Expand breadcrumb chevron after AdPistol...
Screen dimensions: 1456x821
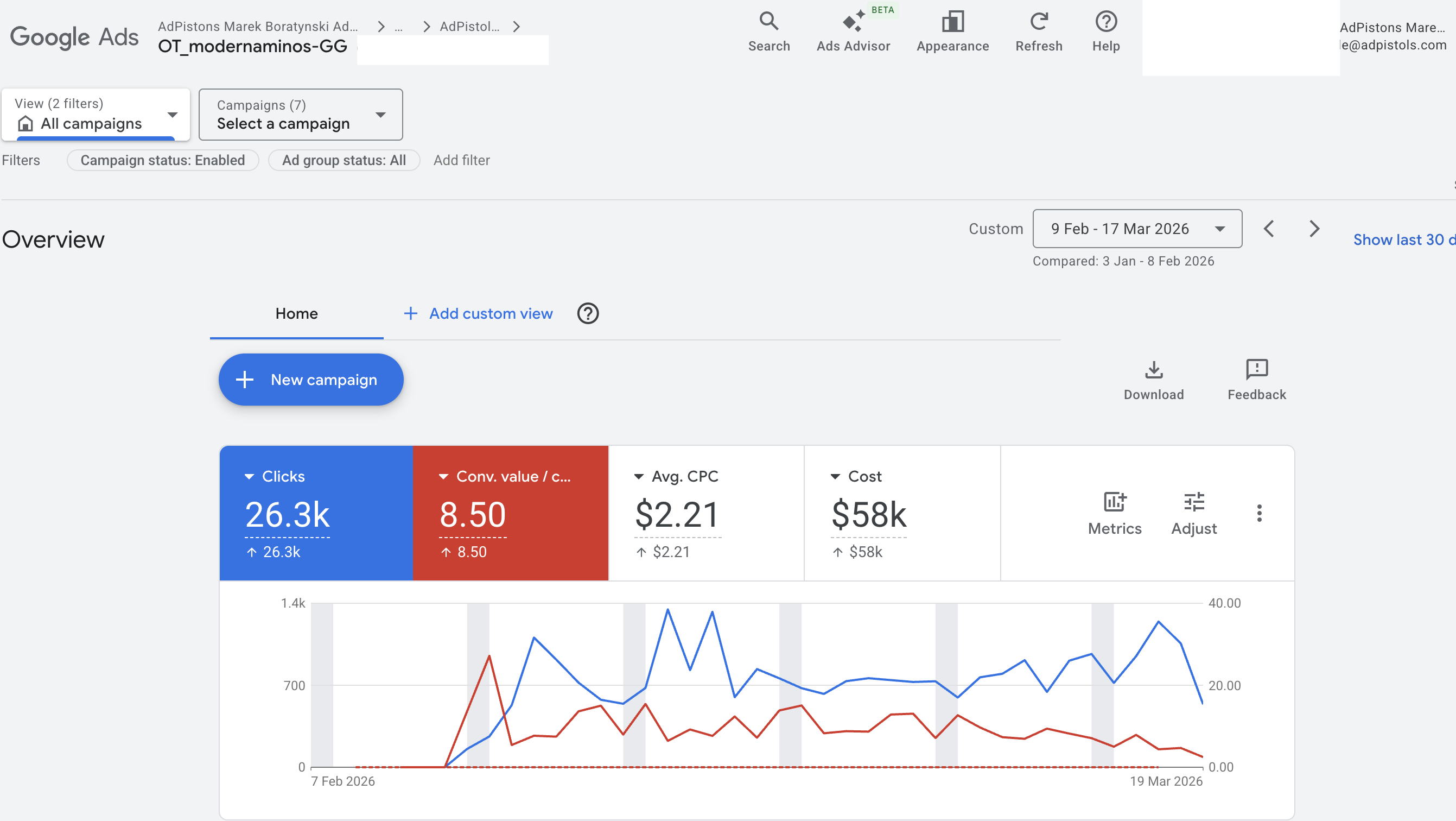coord(516,27)
